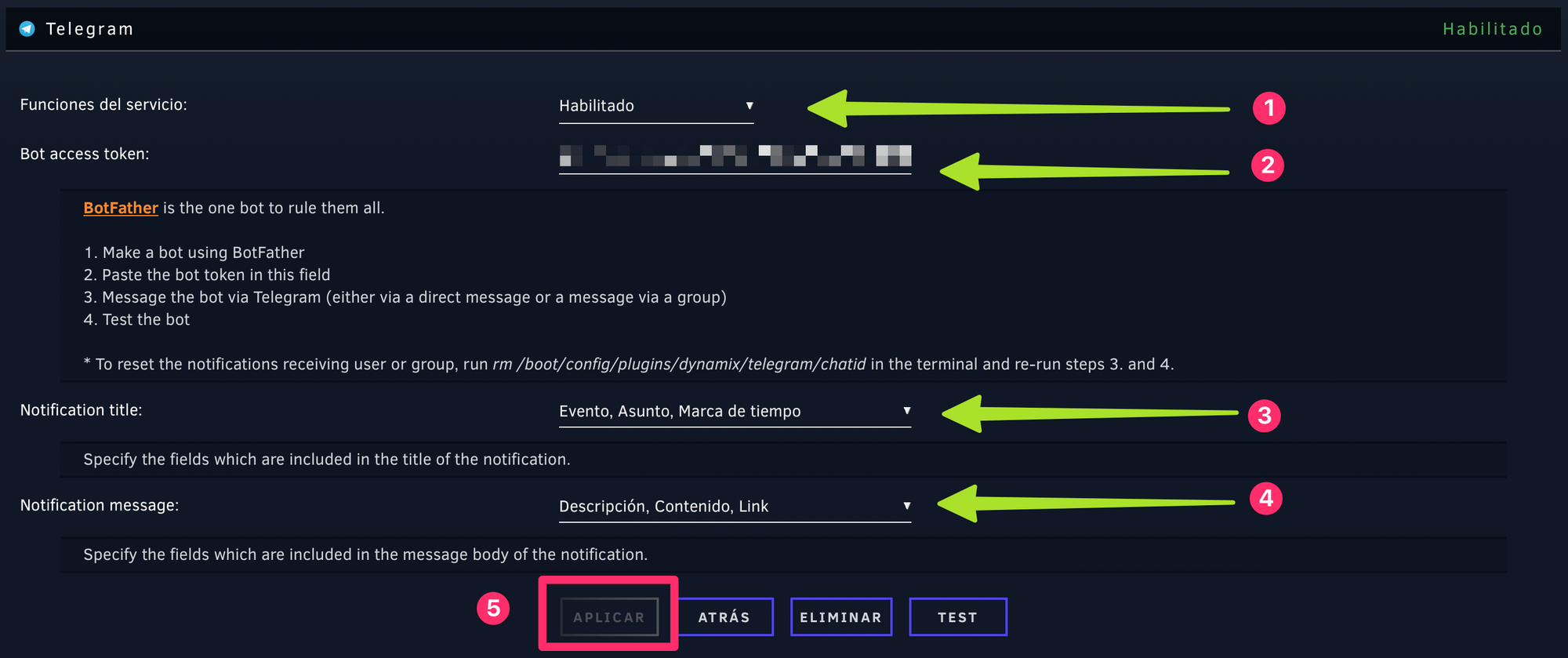Image resolution: width=1568 pixels, height=658 pixels.
Task: Open the BotFather link
Action: 121,208
